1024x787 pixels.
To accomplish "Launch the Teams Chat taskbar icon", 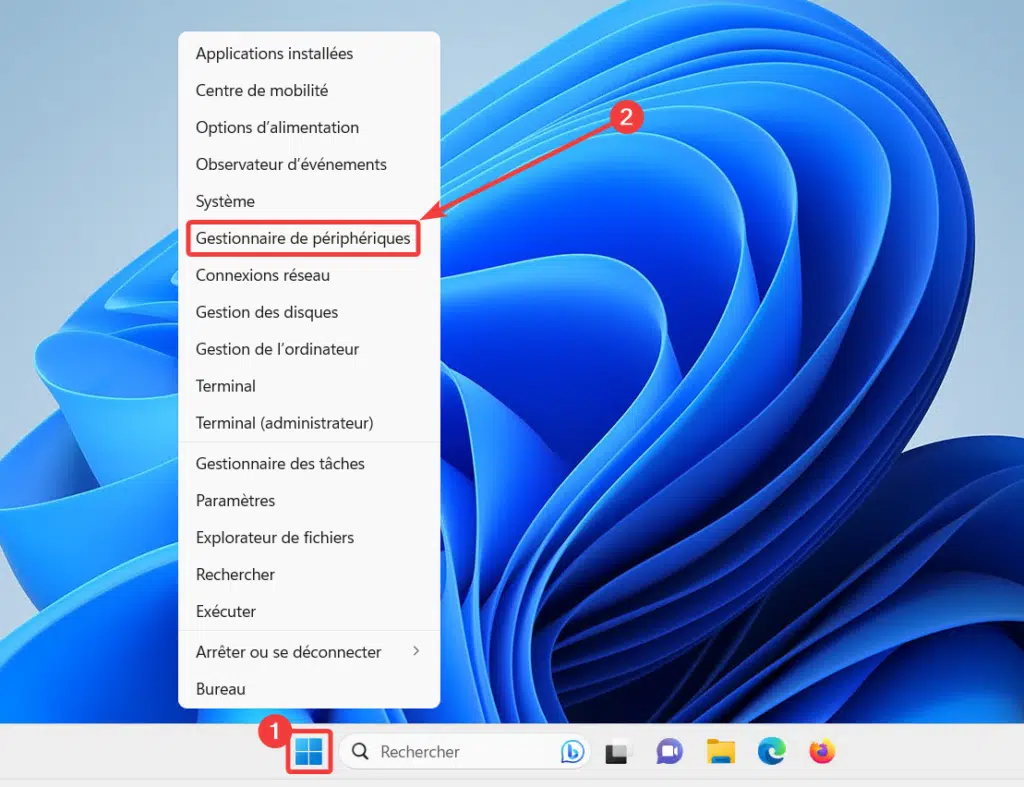I will tap(669, 752).
